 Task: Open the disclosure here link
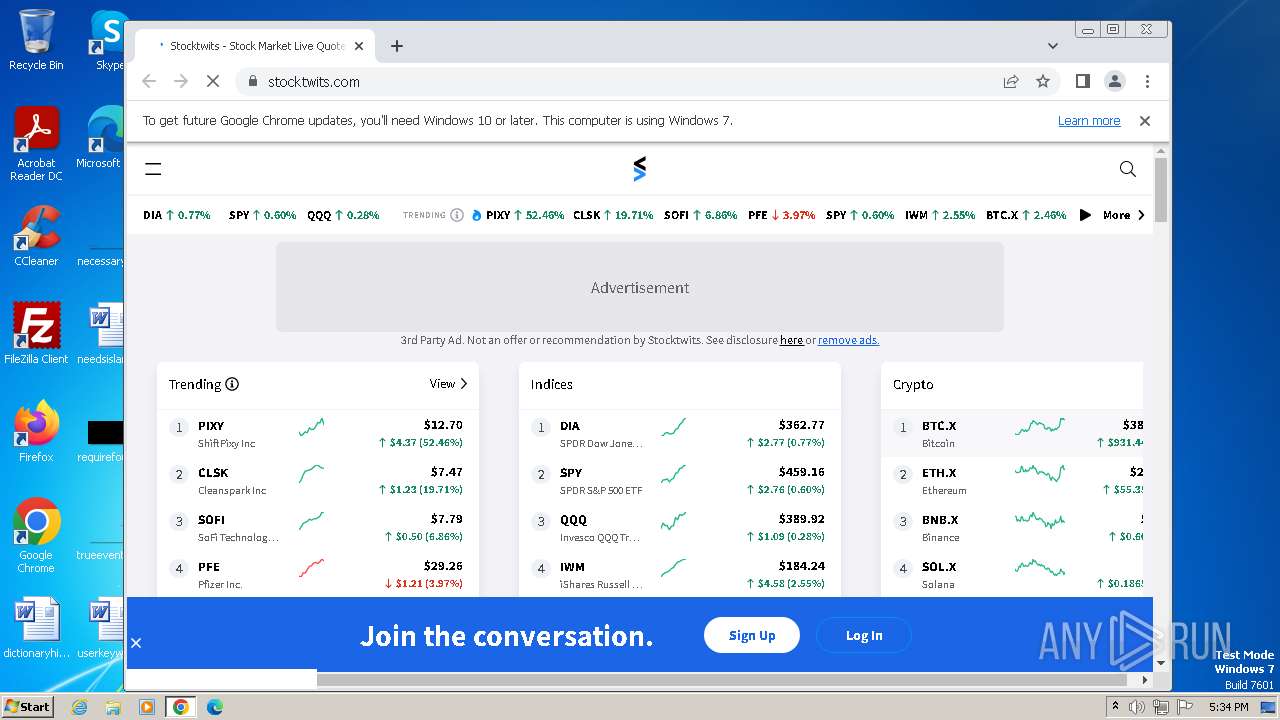coord(791,340)
